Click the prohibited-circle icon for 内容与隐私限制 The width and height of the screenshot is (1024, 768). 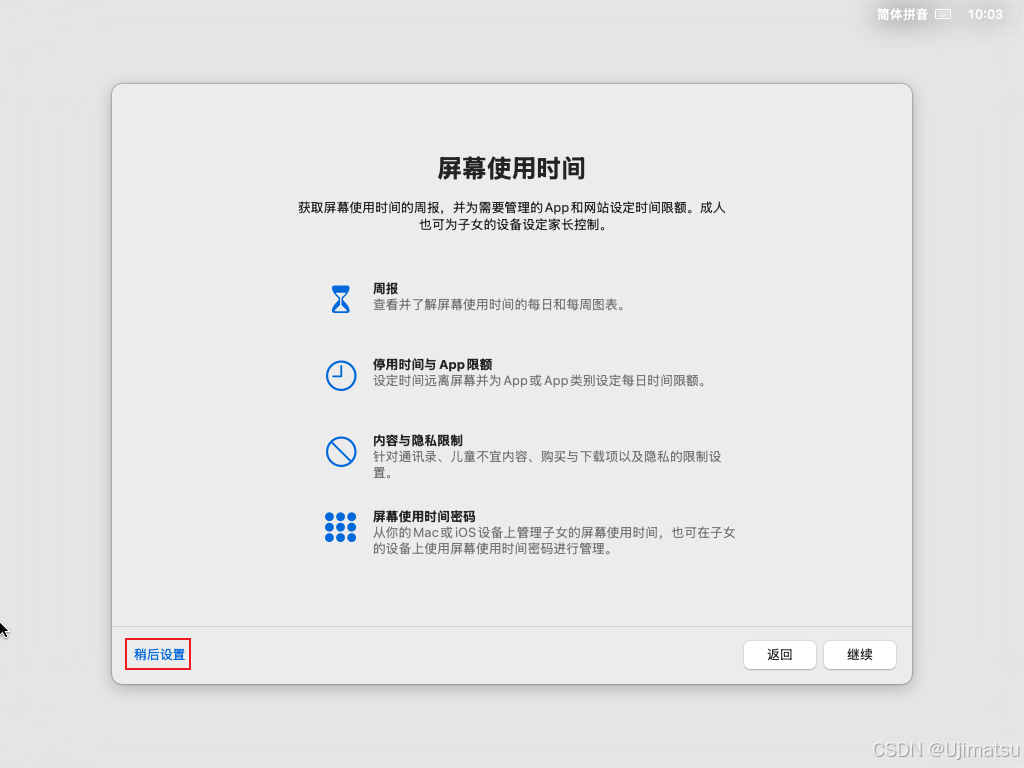coord(341,451)
